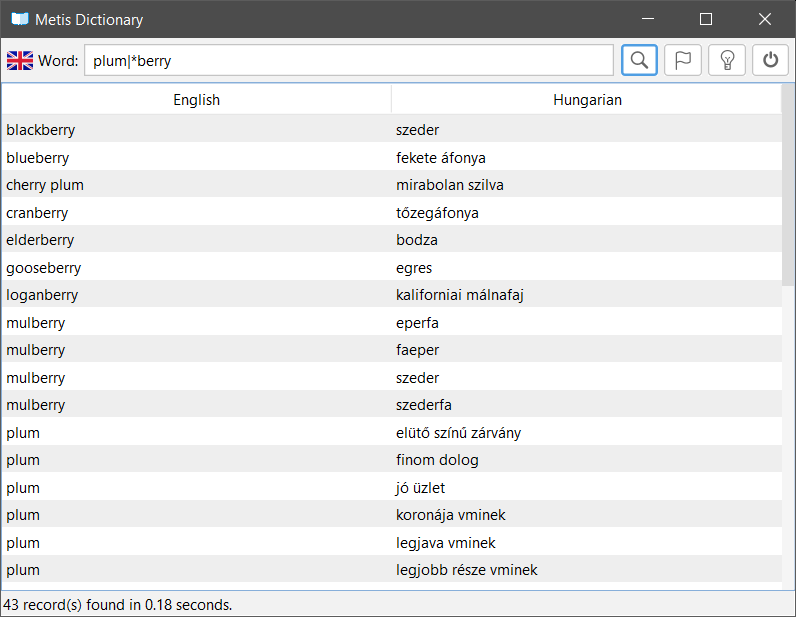The image size is (796, 617).
Task: Click the flag language button
Action: 683,60
